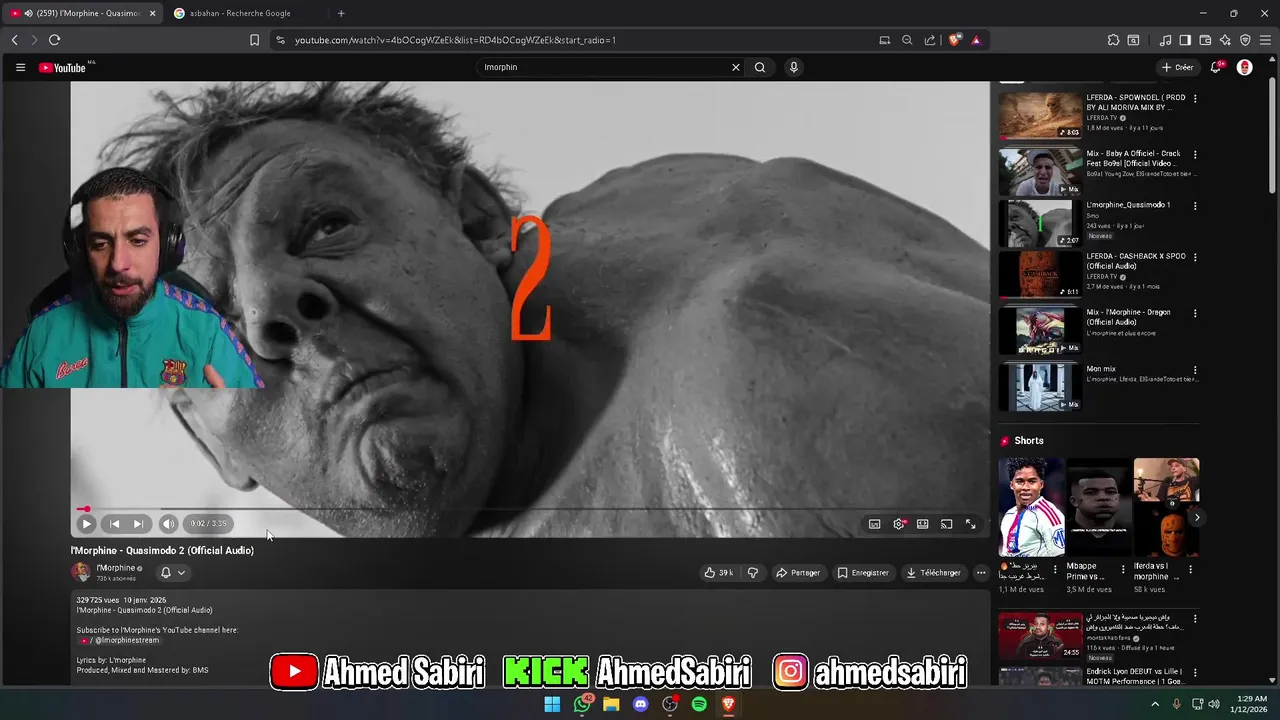Toggle the browser sidebar panel
This screenshot has width=1280, height=720.
point(1185,40)
